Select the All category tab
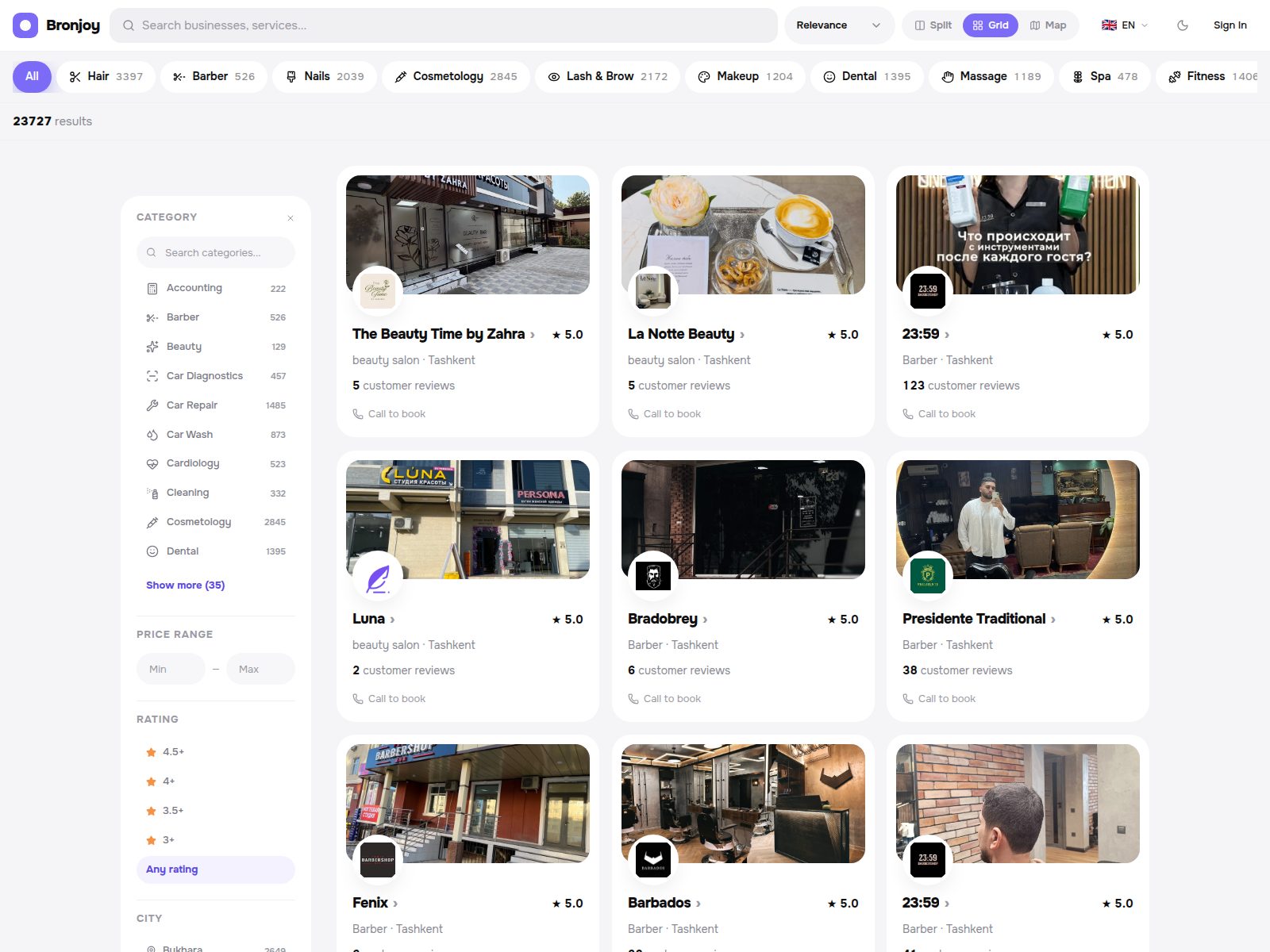Screen dimensions: 1270x952 (32, 77)
